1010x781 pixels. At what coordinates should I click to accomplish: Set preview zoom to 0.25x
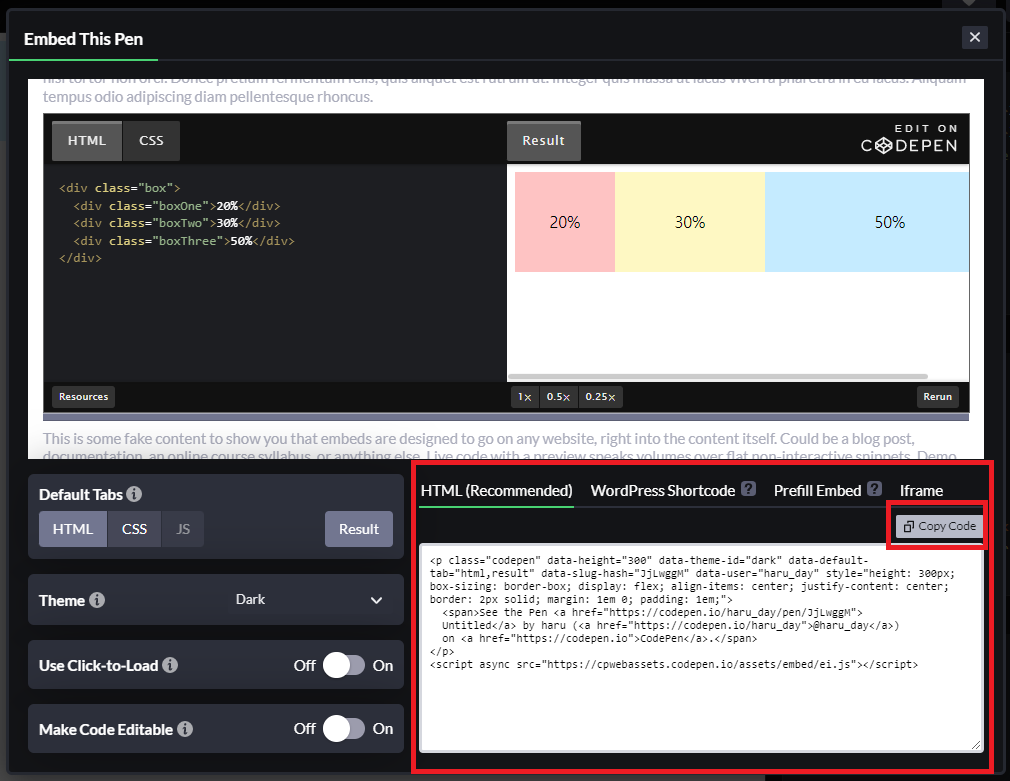pyautogui.click(x=600, y=397)
